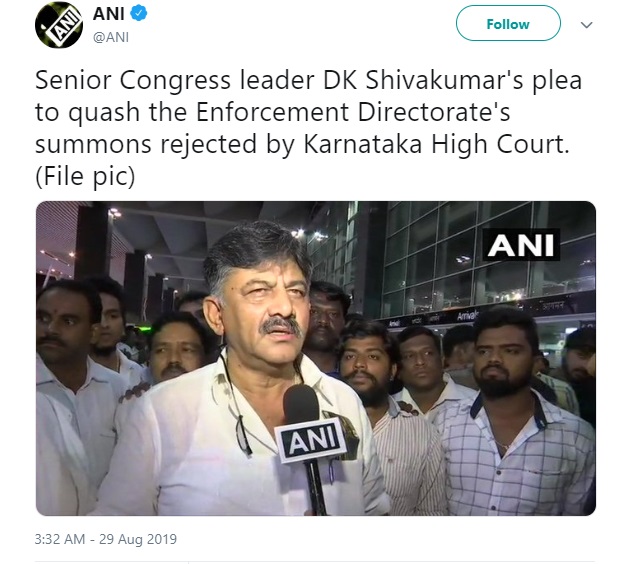This screenshot has height=564, width=633.
Task: Click the "Enforcement Directorate's" phrase
Action: point(353,112)
